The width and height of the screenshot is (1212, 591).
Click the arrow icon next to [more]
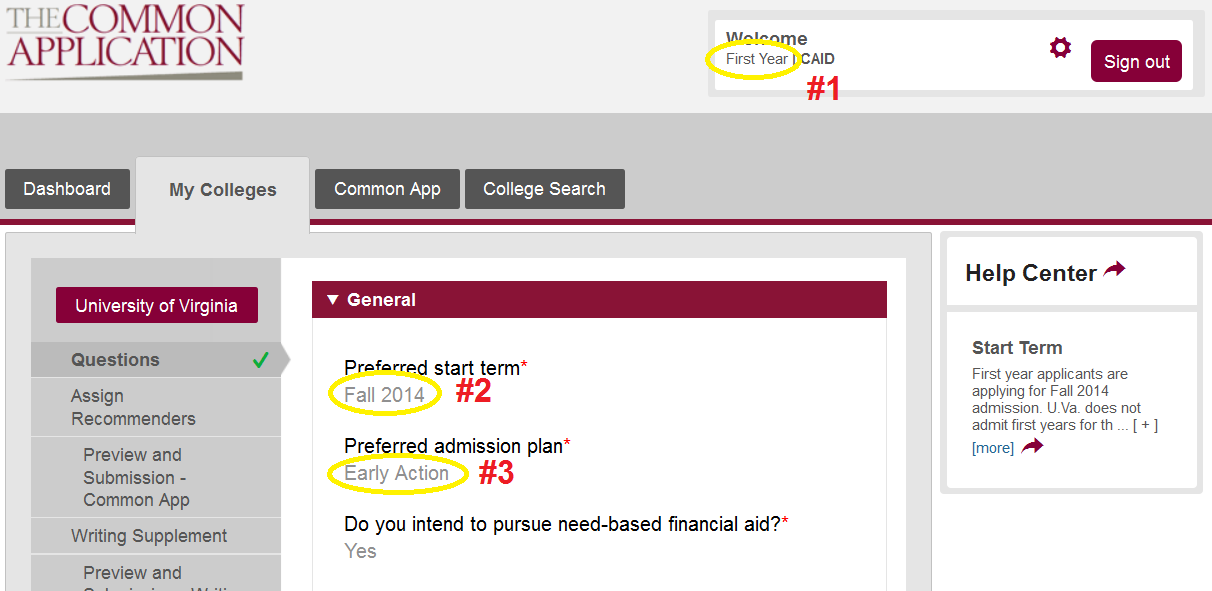point(1032,446)
